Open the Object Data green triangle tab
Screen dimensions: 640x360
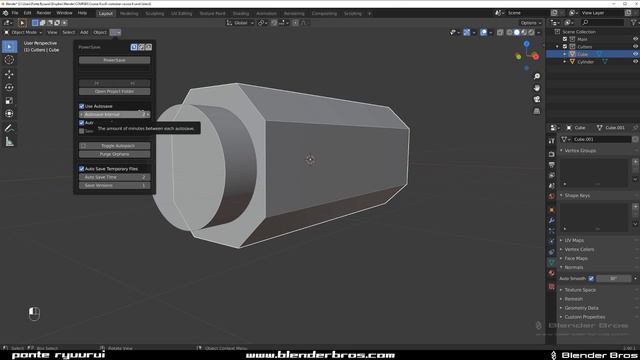pos(551,262)
